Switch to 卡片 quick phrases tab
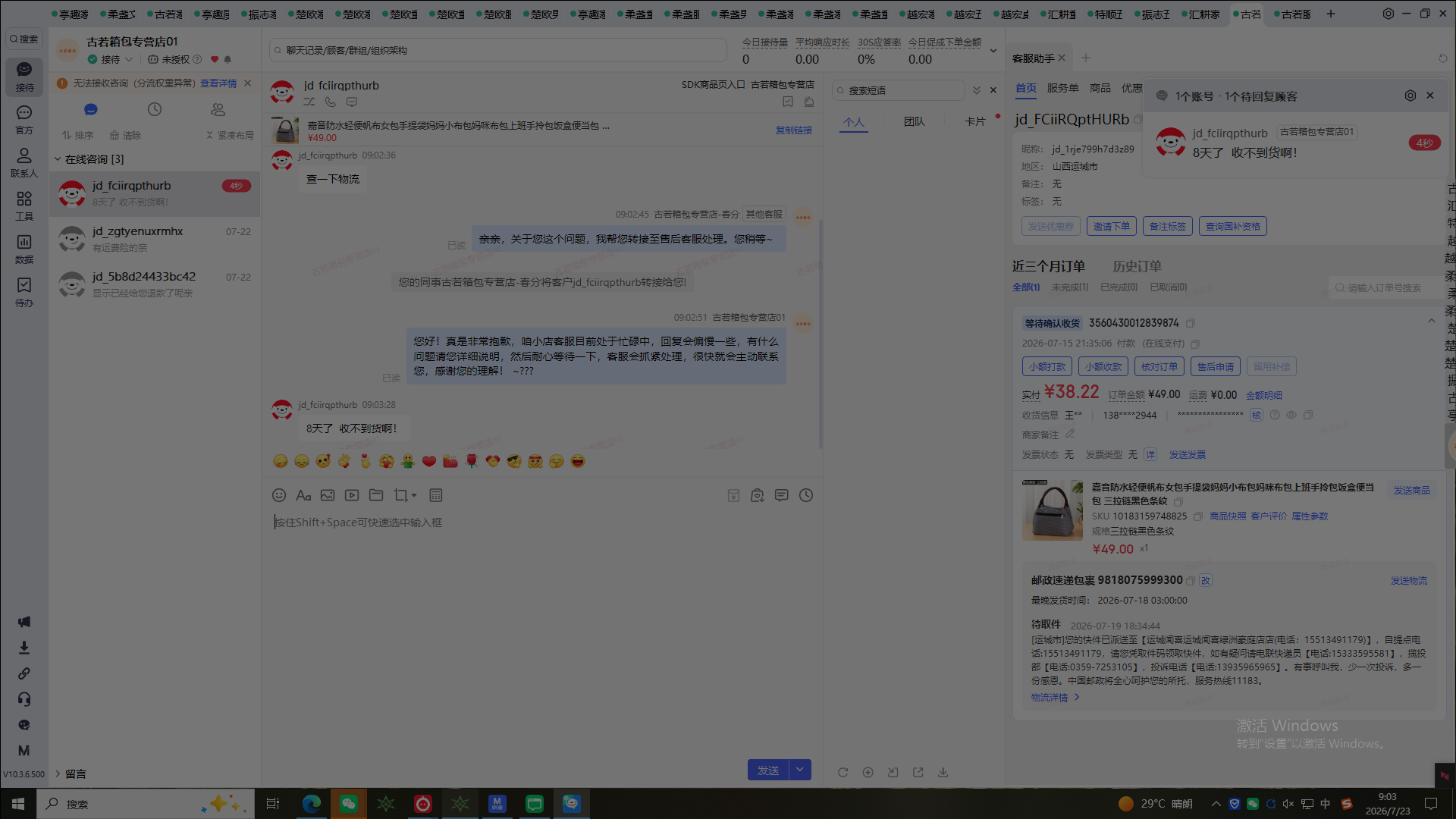1456x819 pixels. 974,121
